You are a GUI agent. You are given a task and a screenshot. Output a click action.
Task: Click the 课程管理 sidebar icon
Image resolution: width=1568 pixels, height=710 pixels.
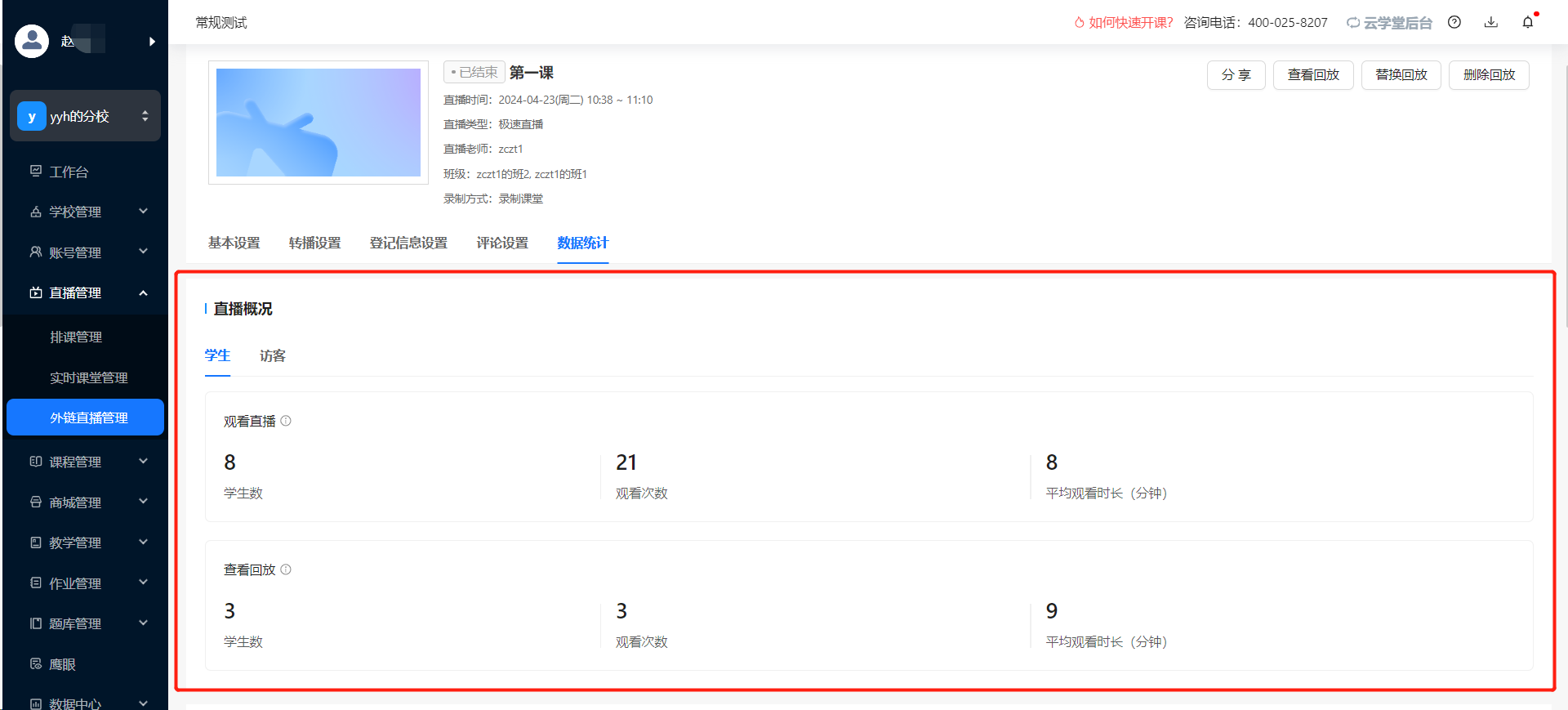[x=36, y=462]
